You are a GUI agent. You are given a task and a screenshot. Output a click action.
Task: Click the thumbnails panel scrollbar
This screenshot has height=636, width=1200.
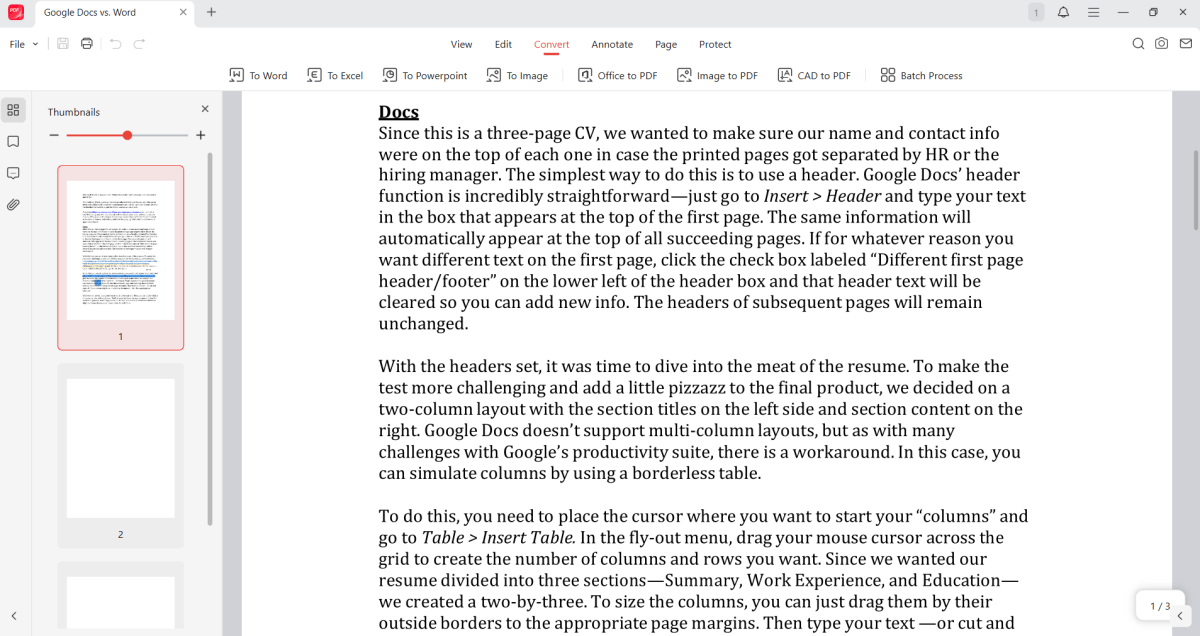pos(210,338)
